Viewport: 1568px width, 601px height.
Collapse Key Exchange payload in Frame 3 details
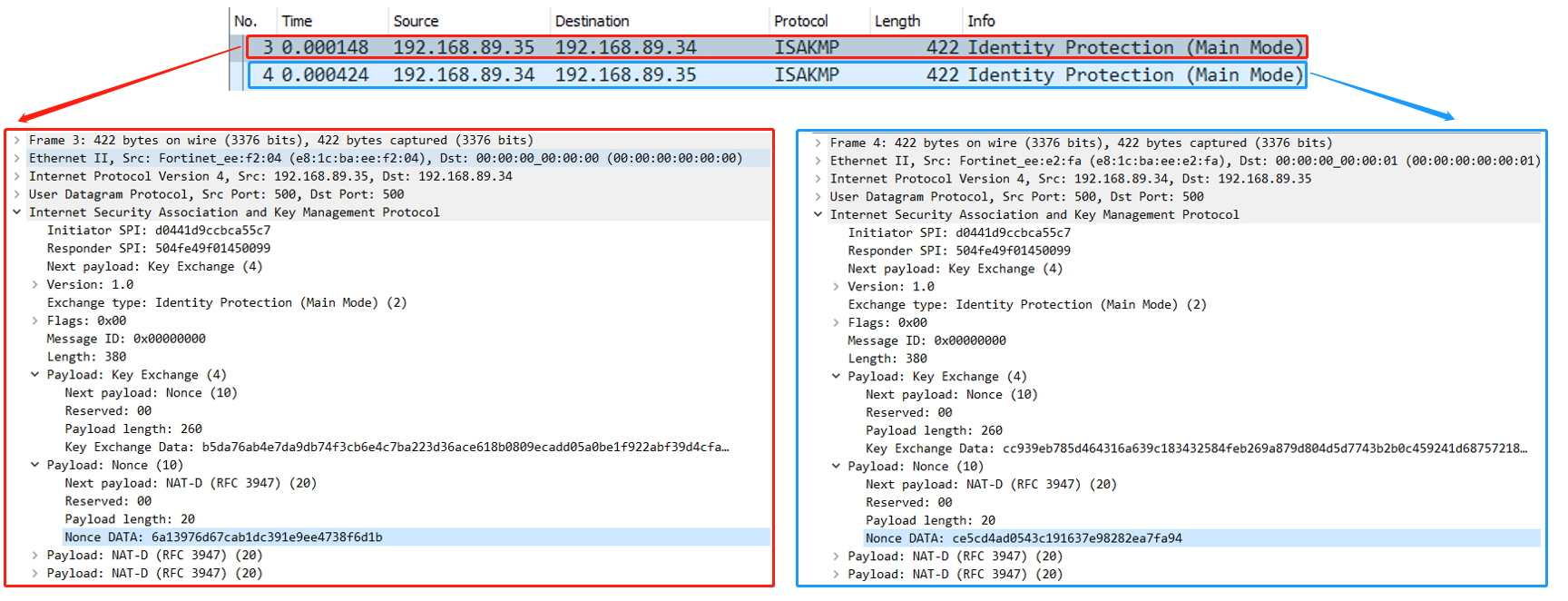coord(35,375)
